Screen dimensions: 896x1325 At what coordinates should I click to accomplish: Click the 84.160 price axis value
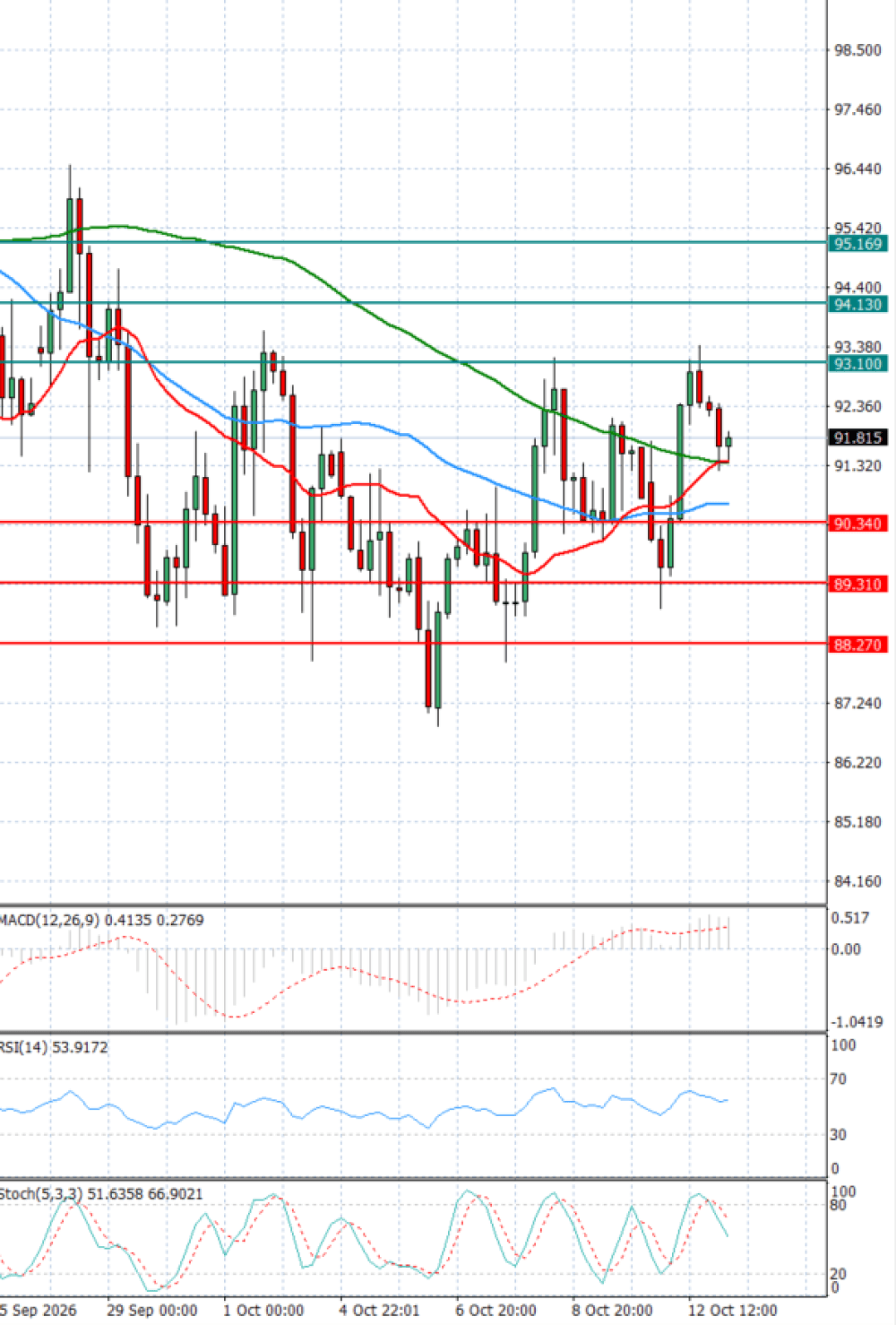point(857,881)
